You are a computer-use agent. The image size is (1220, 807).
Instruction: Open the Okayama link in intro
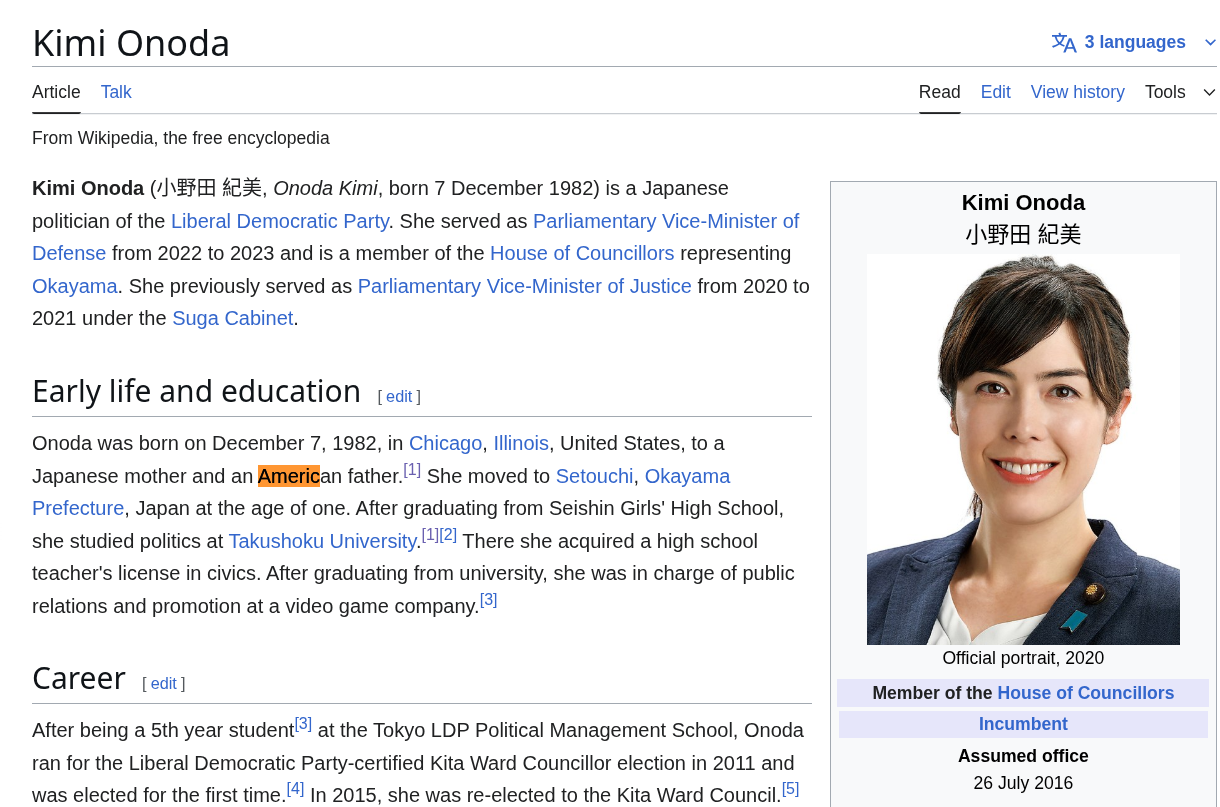75,286
